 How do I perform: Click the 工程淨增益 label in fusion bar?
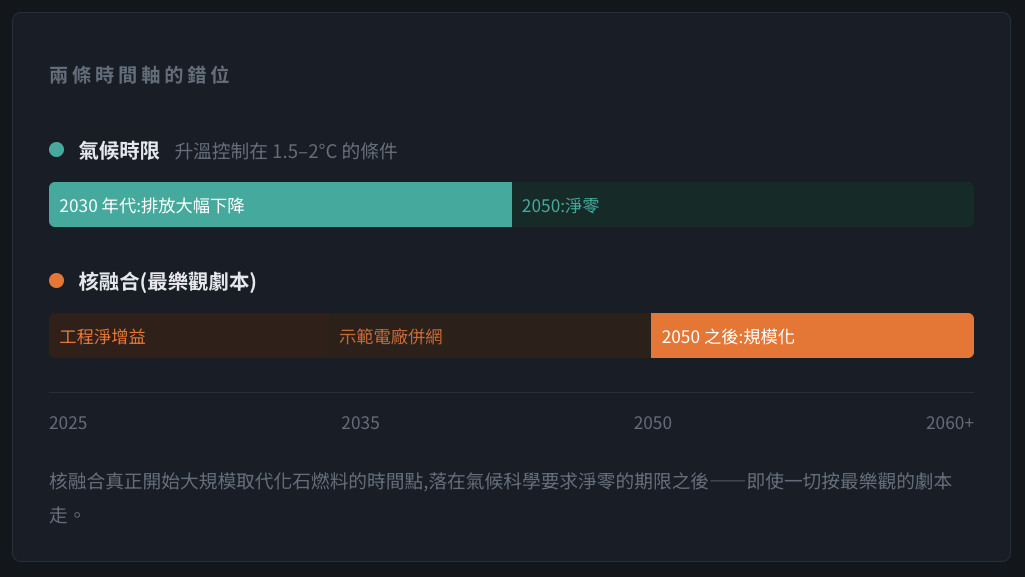103,337
